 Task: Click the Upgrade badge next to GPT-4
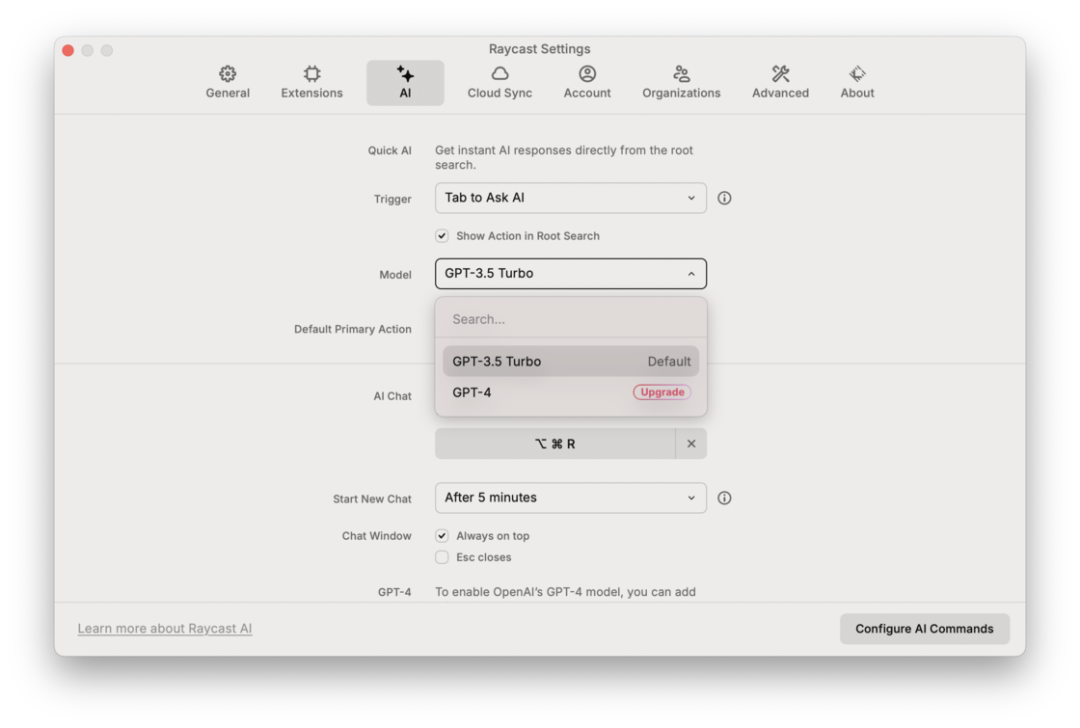coord(662,393)
